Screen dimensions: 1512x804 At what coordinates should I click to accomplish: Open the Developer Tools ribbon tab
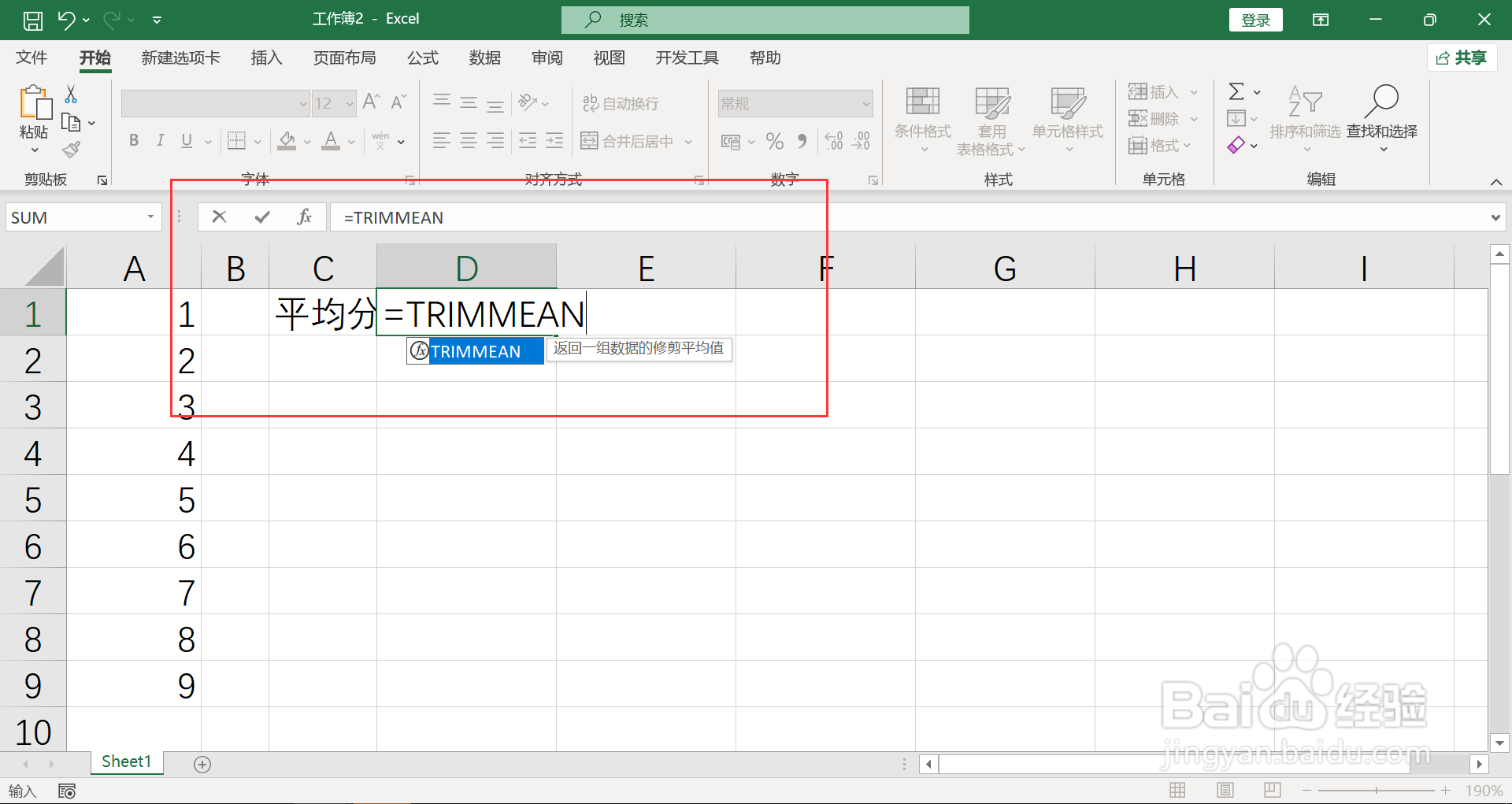click(x=687, y=58)
